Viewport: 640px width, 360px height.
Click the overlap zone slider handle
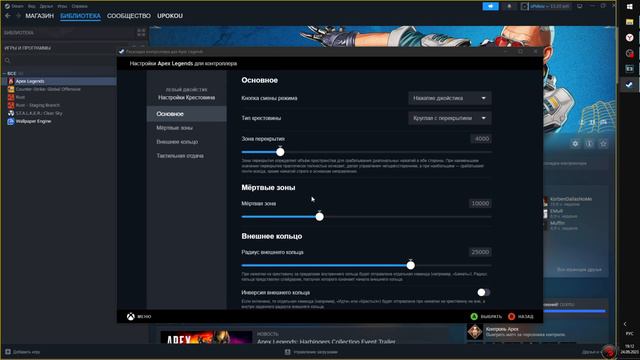280,152
